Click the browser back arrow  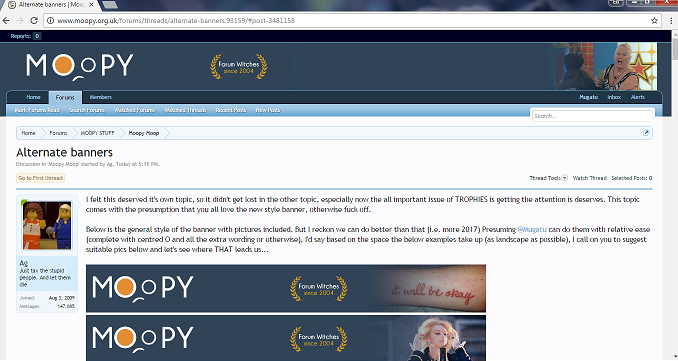(x=6, y=20)
